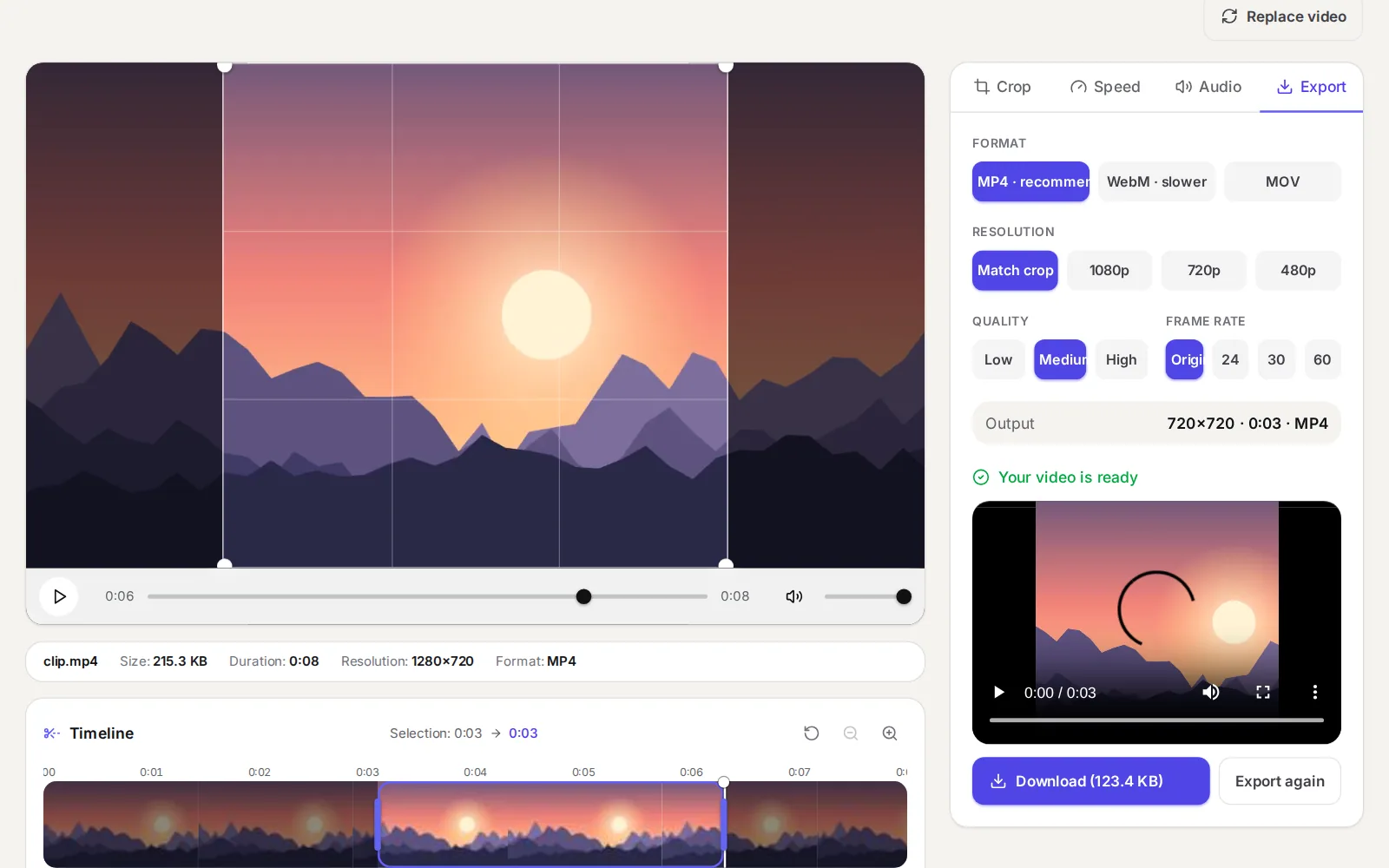The width and height of the screenshot is (1389, 868).
Task: Click the top-left crop corner handle
Action: [x=224, y=65]
